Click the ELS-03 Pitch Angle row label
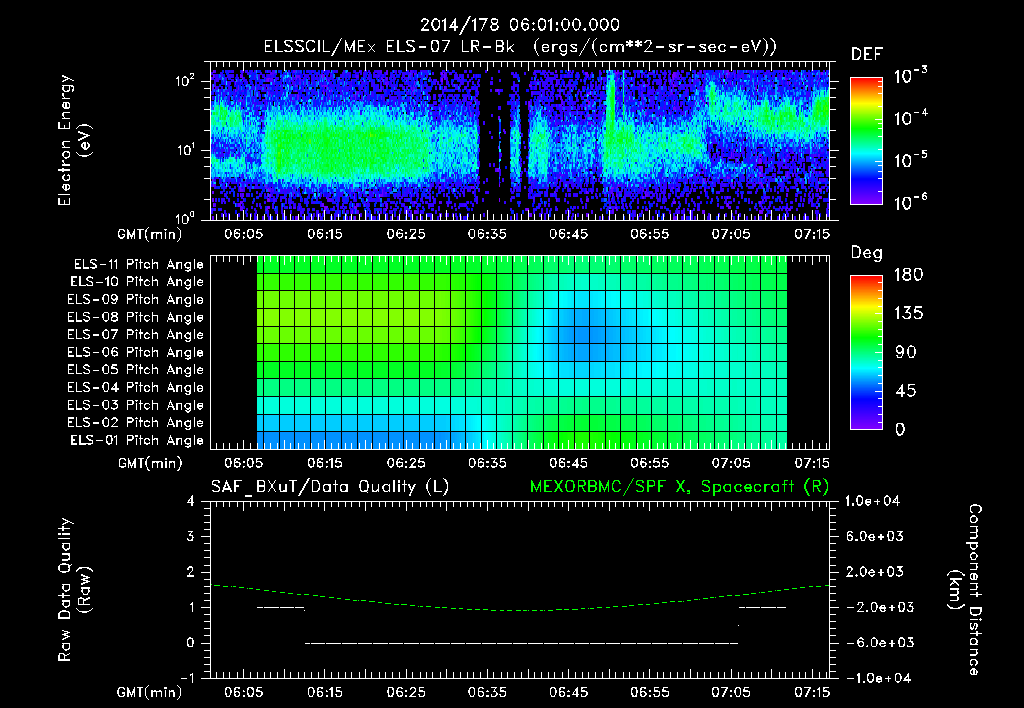The width and height of the screenshot is (1024, 708). (x=136, y=405)
